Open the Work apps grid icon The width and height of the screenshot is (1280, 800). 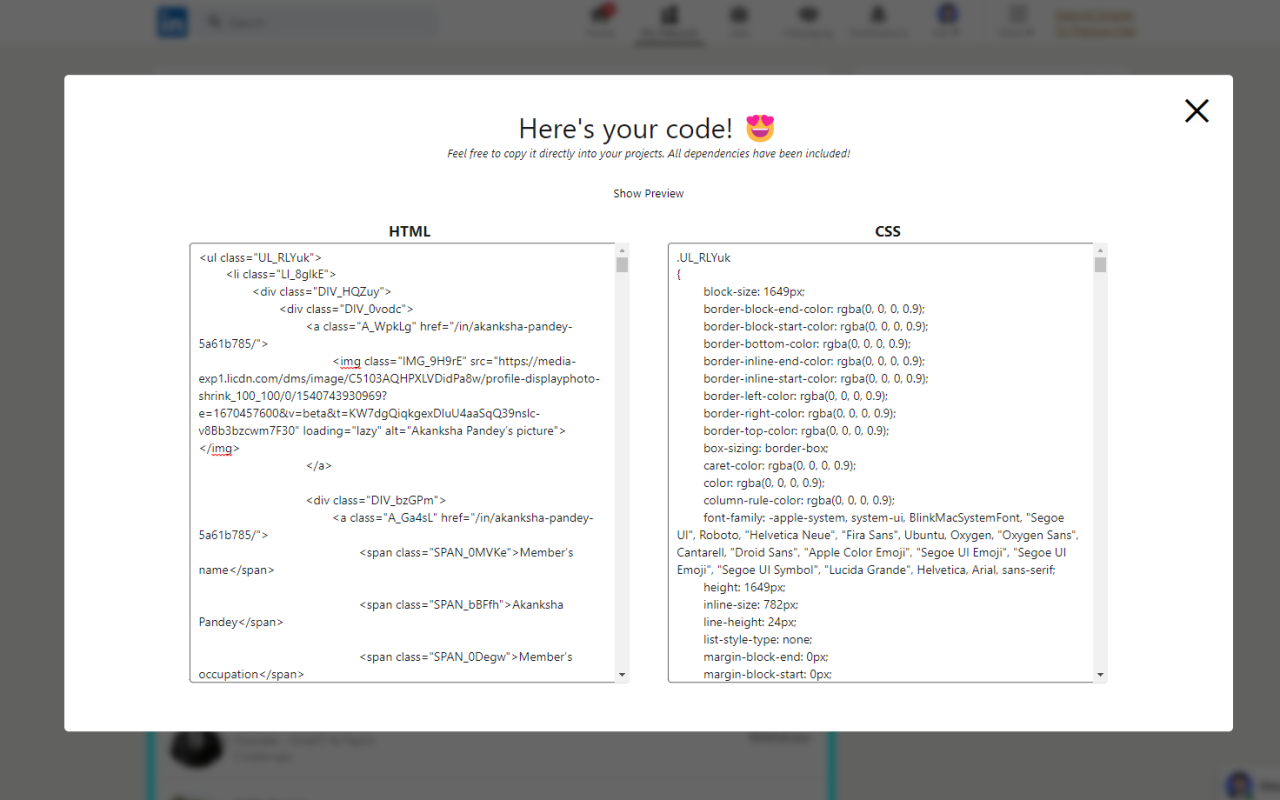[1016, 20]
